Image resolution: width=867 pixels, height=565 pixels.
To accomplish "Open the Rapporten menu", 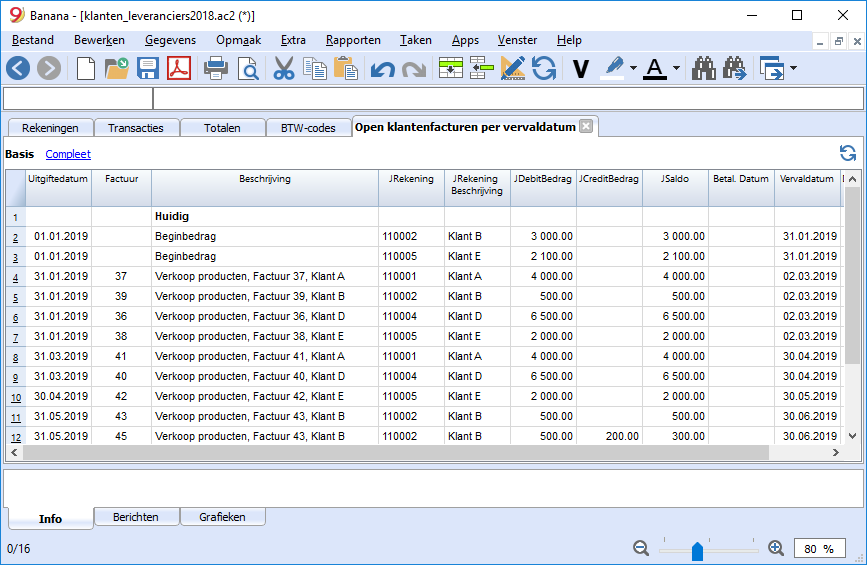I will coord(353,40).
